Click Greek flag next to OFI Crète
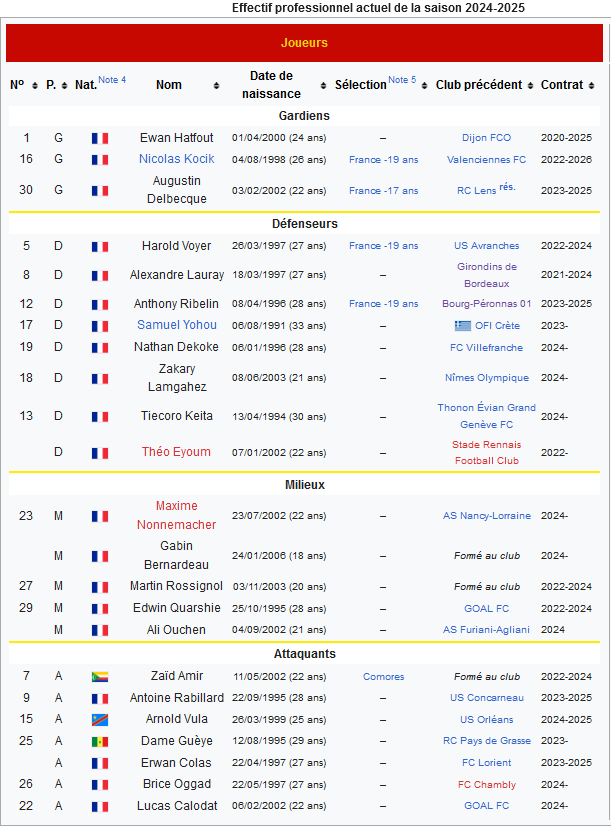Screen dimensions: 611x826 click(x=461, y=326)
